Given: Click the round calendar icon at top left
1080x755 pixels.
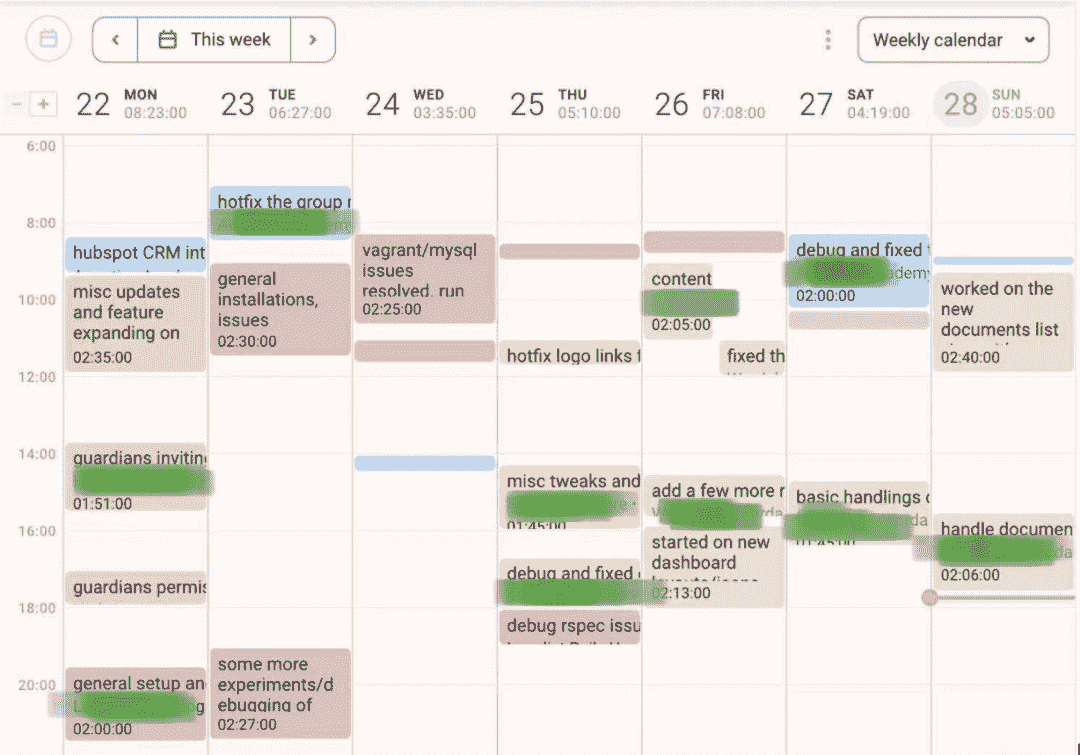Looking at the screenshot, I should 48,40.
